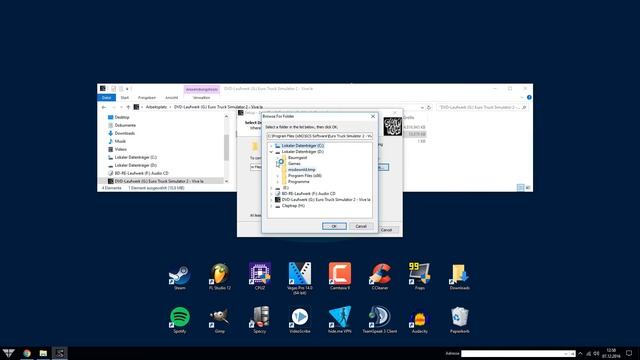Click Cancel in the Setup window
640x360 pixels.
(387, 230)
